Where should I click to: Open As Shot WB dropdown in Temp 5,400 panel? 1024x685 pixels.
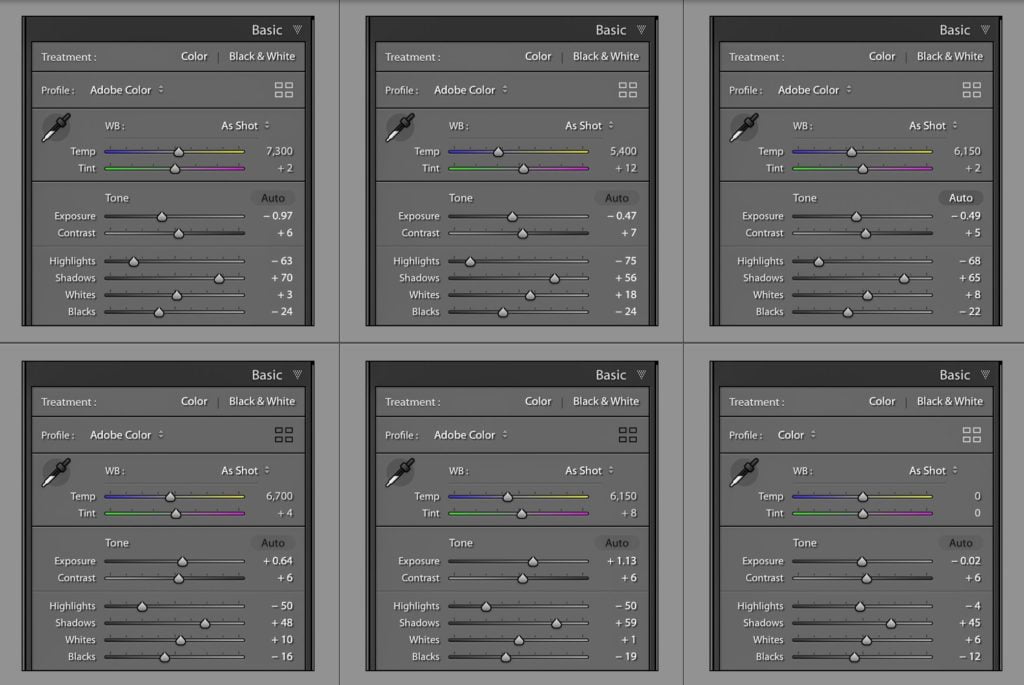(x=590, y=125)
